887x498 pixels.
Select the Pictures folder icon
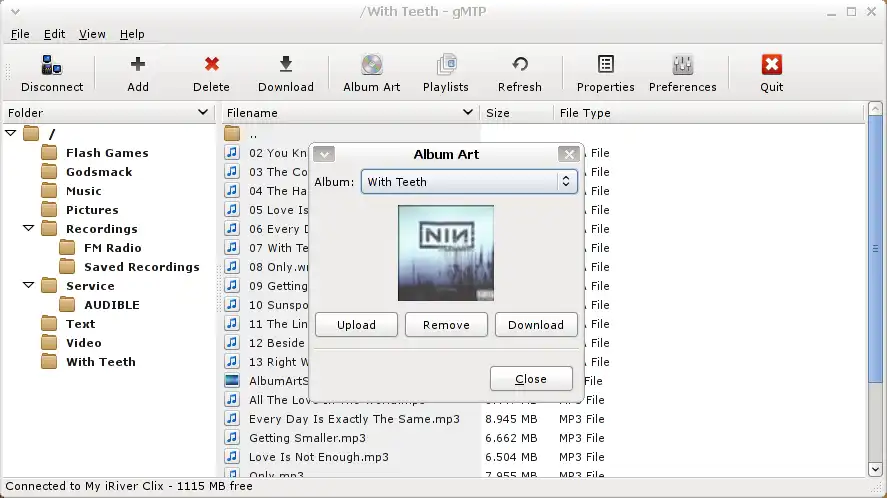49,209
